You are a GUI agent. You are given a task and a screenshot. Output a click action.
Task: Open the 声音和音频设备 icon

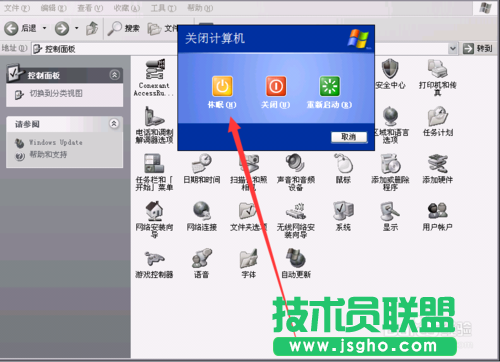click(x=296, y=172)
